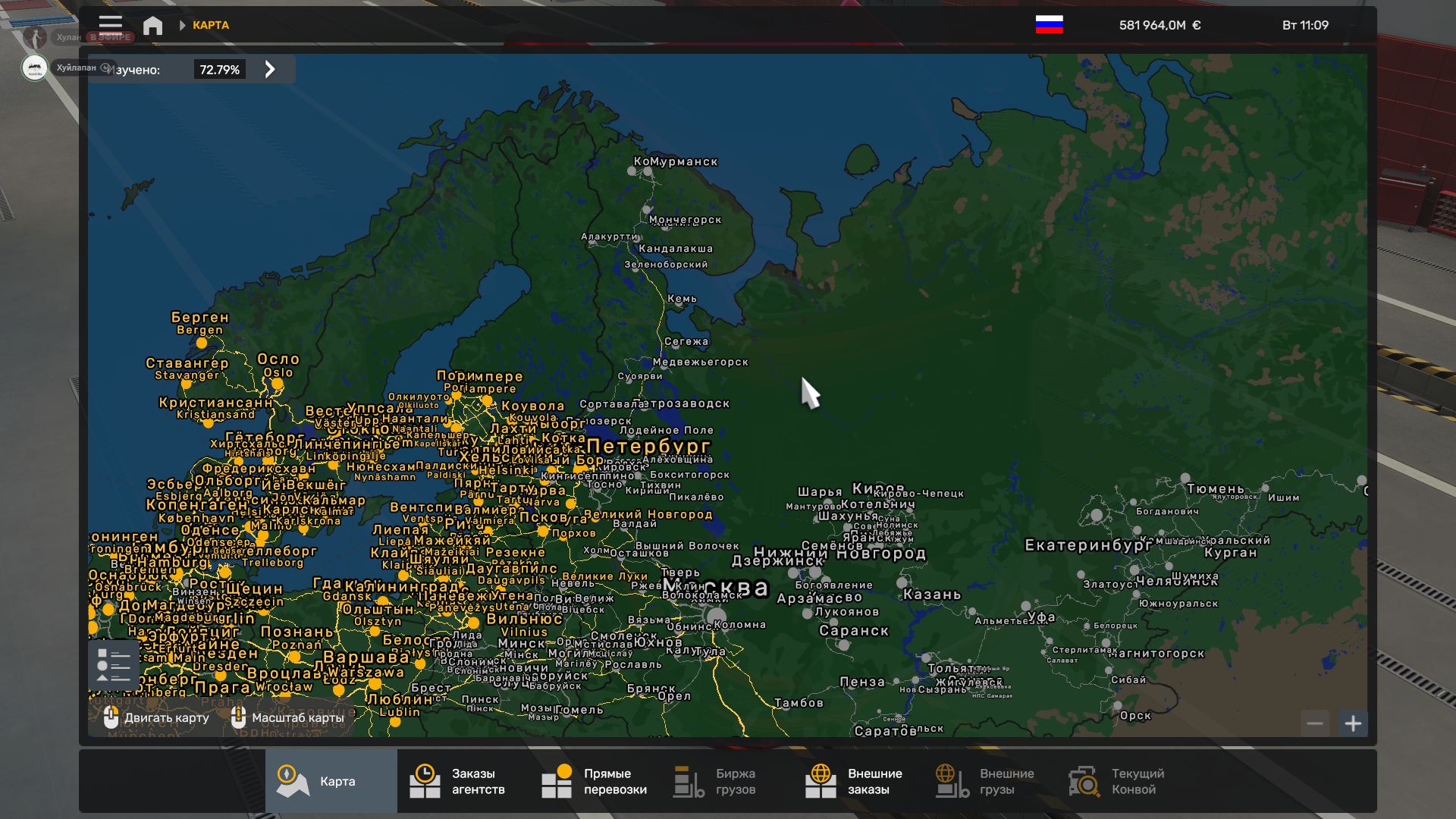Image resolution: width=1456 pixels, height=819 pixels.
Task: Expand the explored percentage details arrow
Action: [270, 70]
